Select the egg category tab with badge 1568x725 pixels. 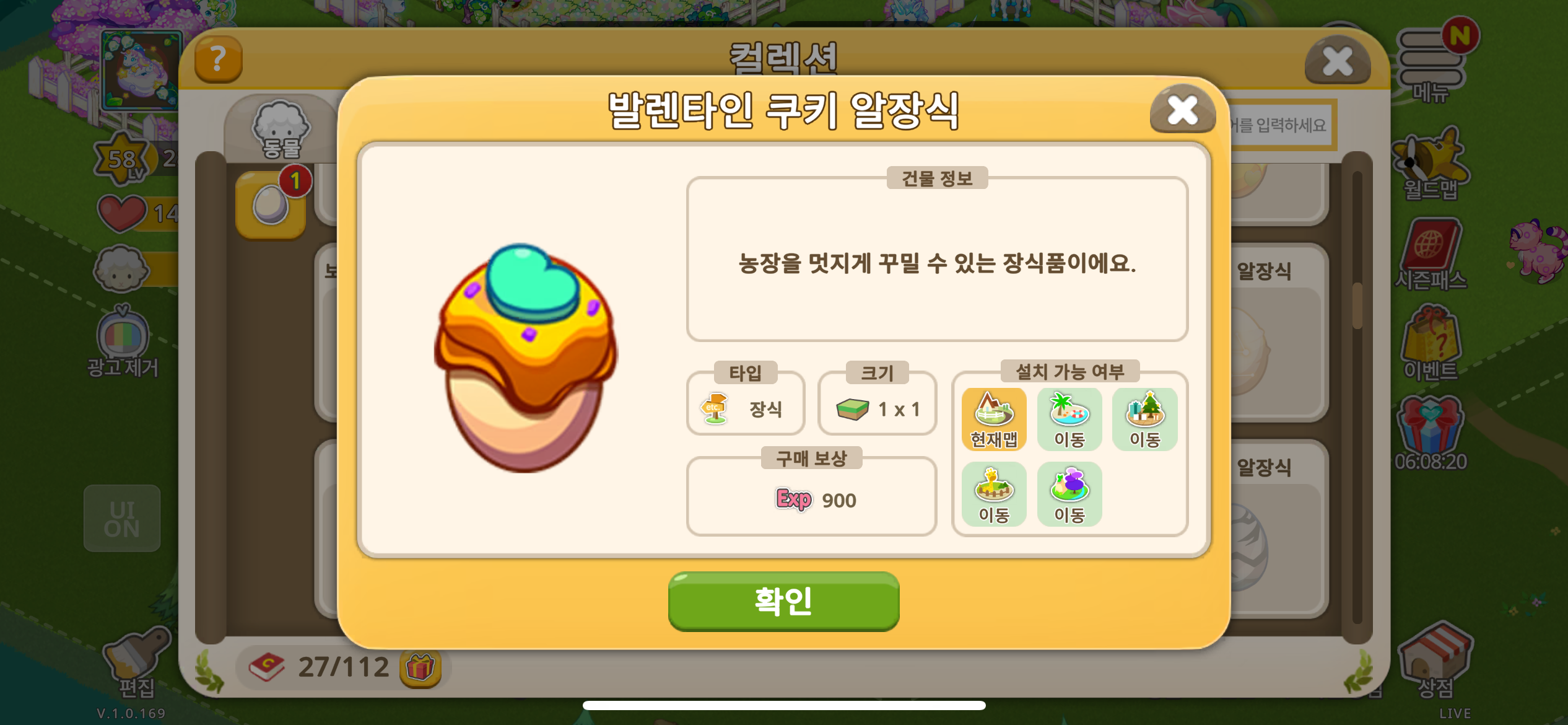click(x=271, y=206)
